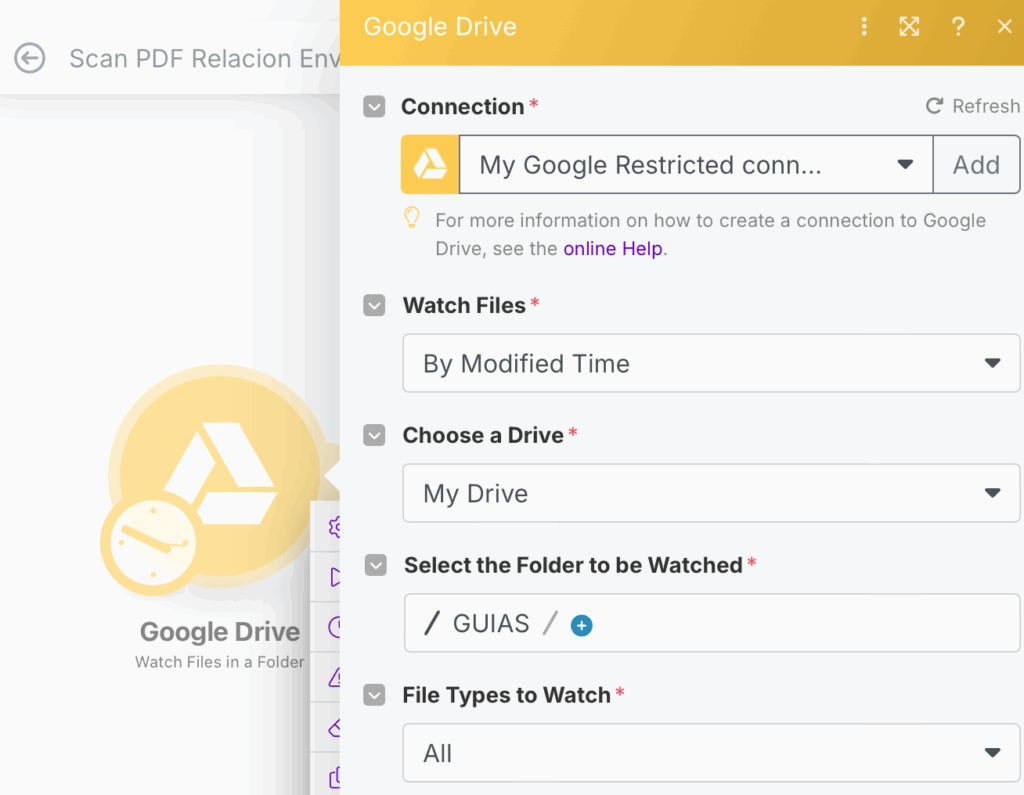The height and width of the screenshot is (795, 1024).
Task: Click the Google Drive module label under the icon
Action: pyautogui.click(x=220, y=632)
